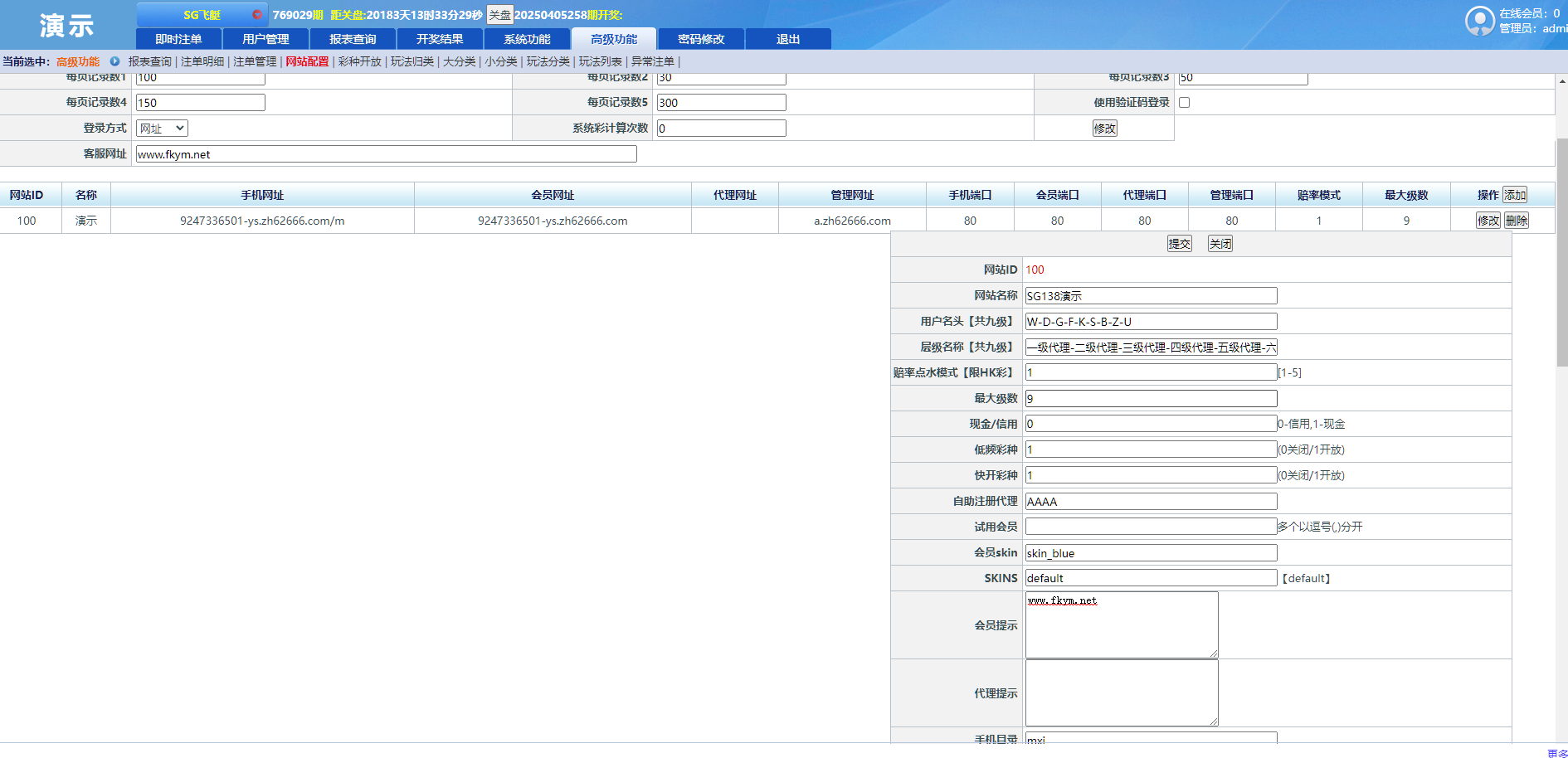
Task: Open the 开奖结果 tab
Action: point(439,38)
